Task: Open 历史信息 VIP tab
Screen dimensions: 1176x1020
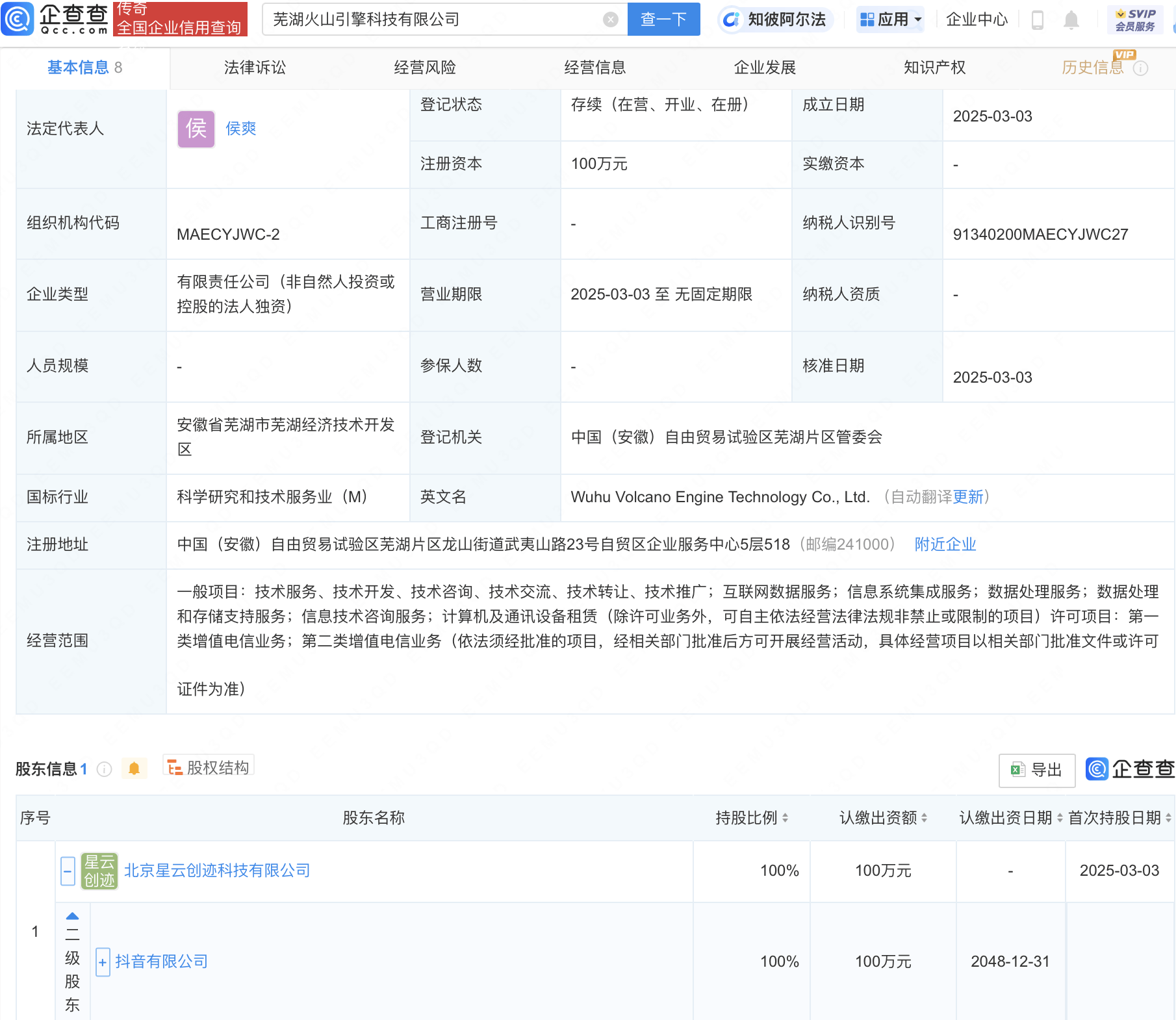Action: (x=1093, y=68)
